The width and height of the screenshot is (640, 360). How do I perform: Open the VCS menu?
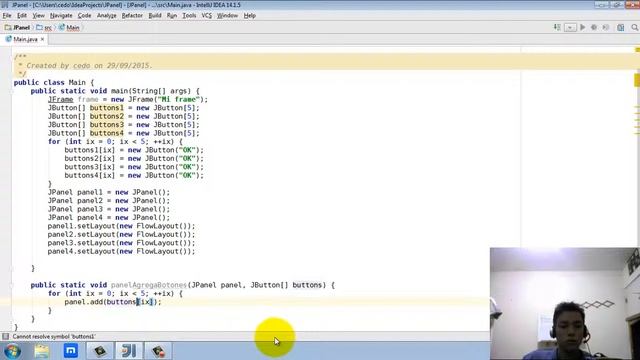[207, 16]
